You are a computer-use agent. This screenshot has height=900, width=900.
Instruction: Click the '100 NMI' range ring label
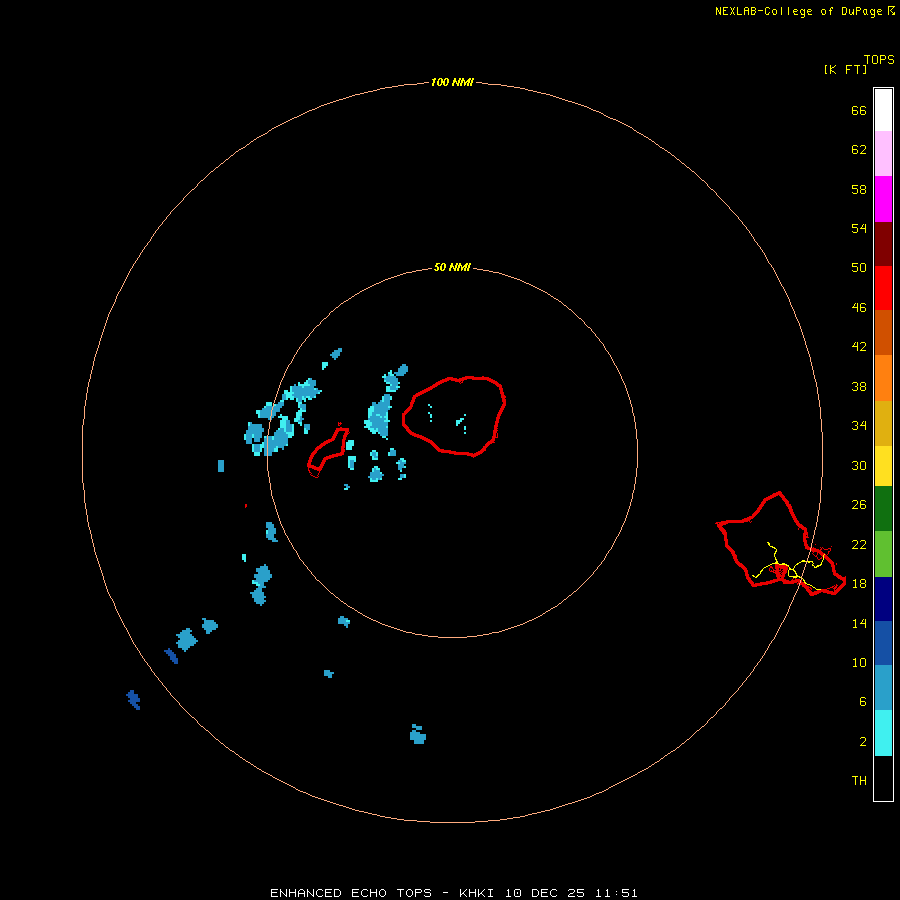pyautogui.click(x=452, y=83)
